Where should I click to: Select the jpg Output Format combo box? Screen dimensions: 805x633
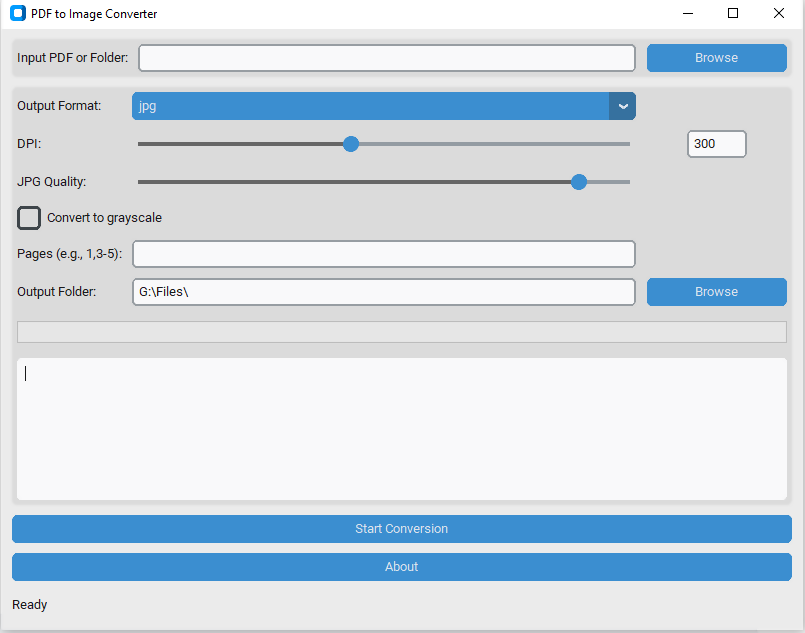coord(384,106)
